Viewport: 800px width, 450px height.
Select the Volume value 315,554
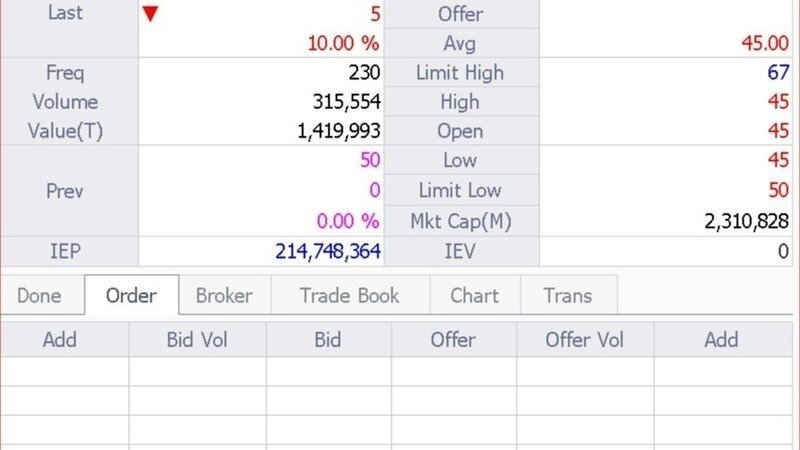point(347,102)
